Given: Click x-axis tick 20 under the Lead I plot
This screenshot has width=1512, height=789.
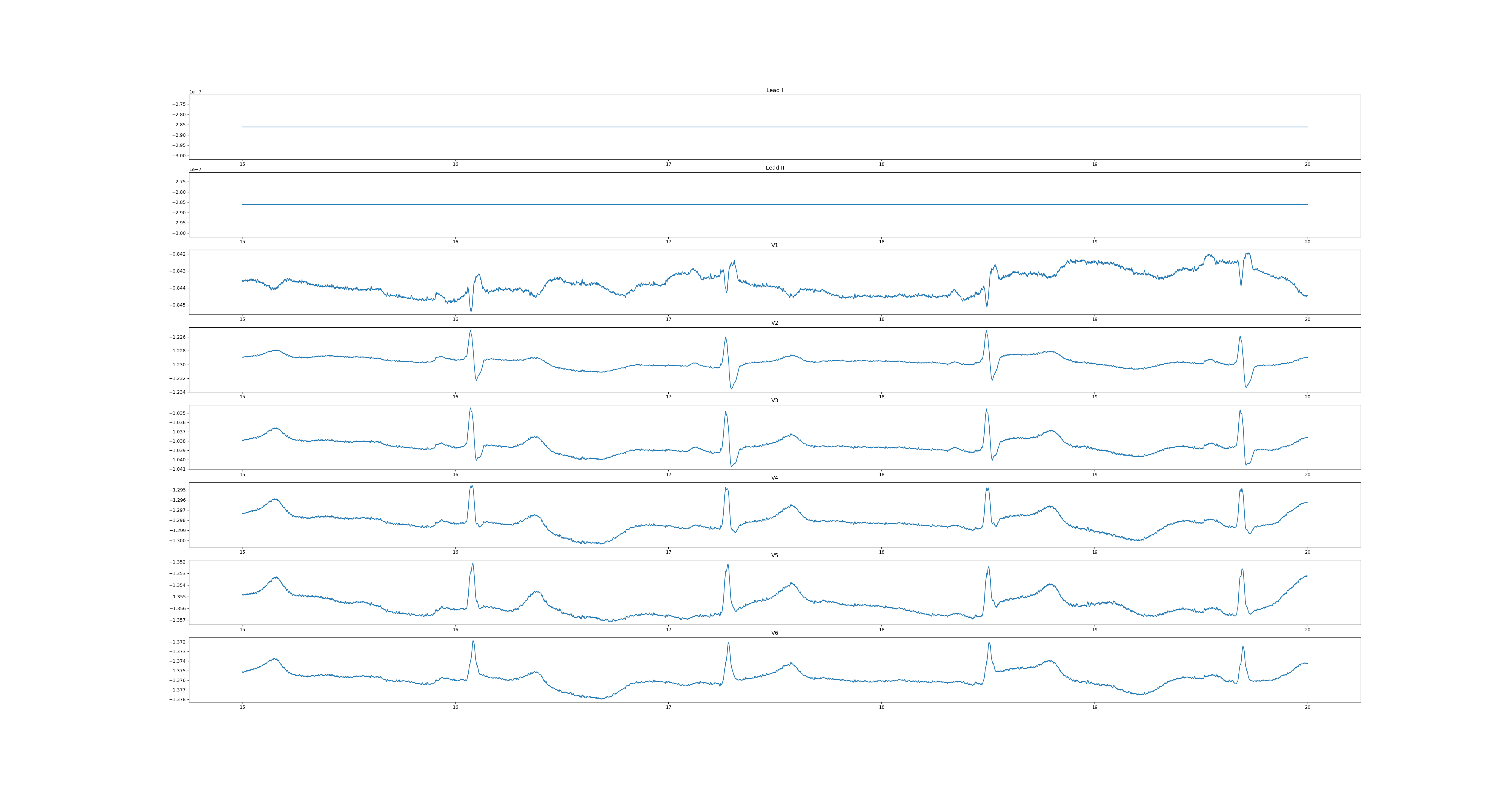Looking at the screenshot, I should tap(1307, 164).
